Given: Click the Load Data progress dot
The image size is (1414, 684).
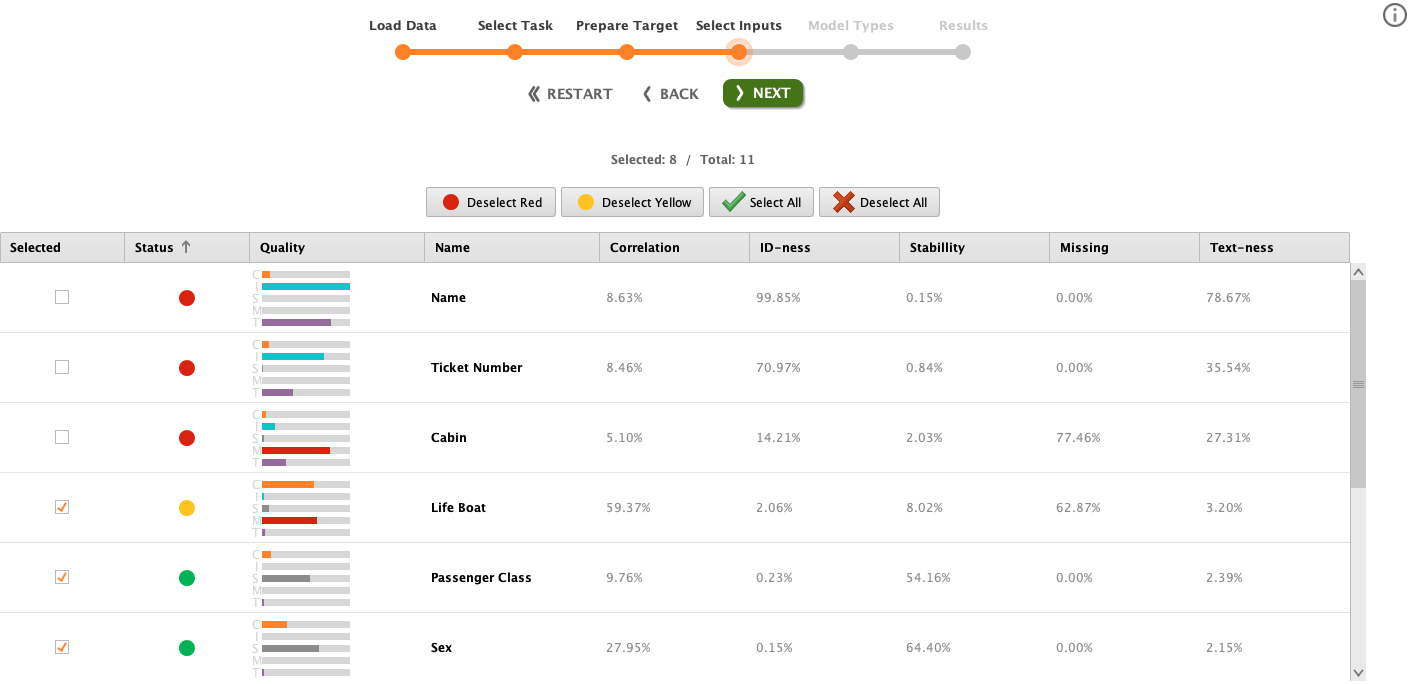Looking at the screenshot, I should [403, 51].
